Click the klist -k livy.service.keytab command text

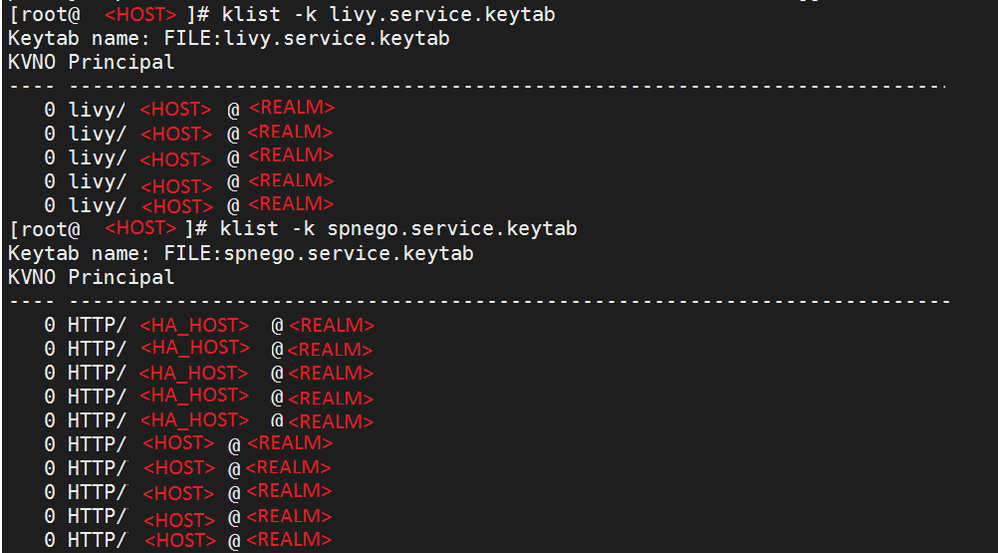(x=388, y=15)
